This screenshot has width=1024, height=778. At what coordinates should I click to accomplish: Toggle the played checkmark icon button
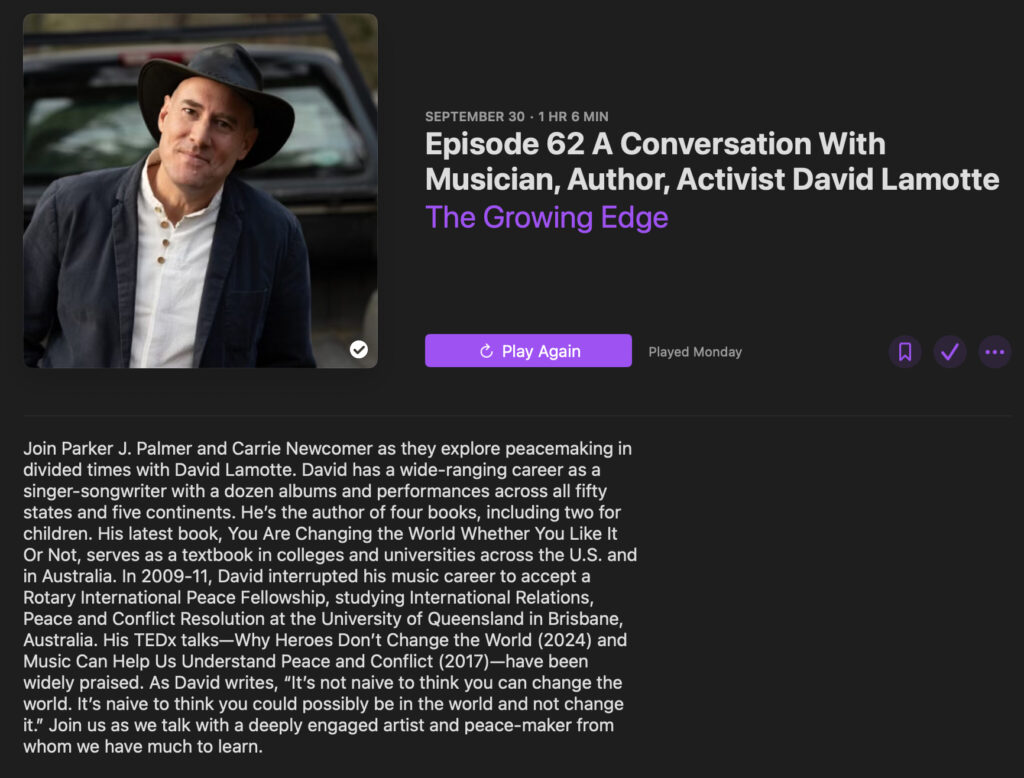pyautogui.click(x=950, y=351)
